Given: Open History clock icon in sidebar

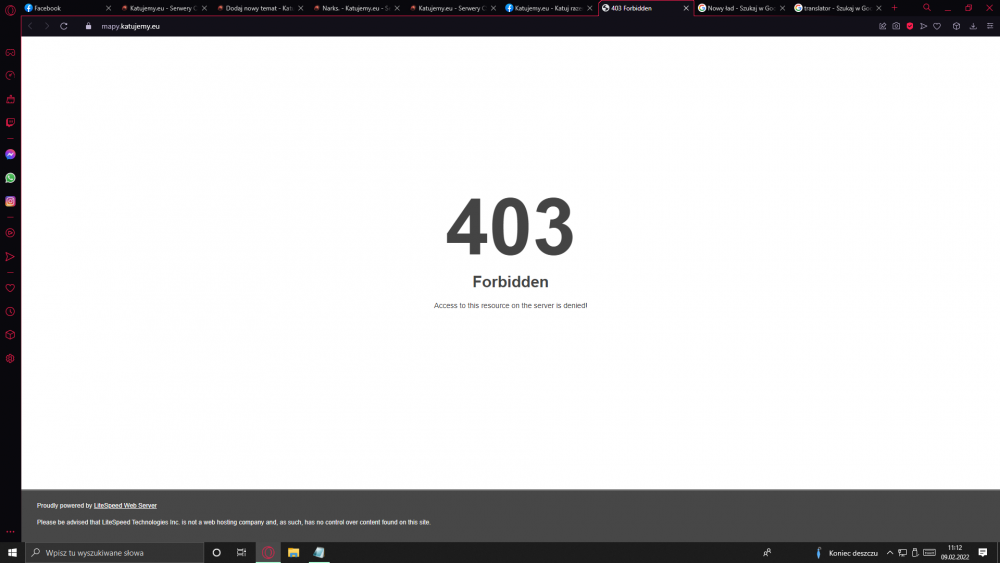Looking at the screenshot, I should pos(10,312).
